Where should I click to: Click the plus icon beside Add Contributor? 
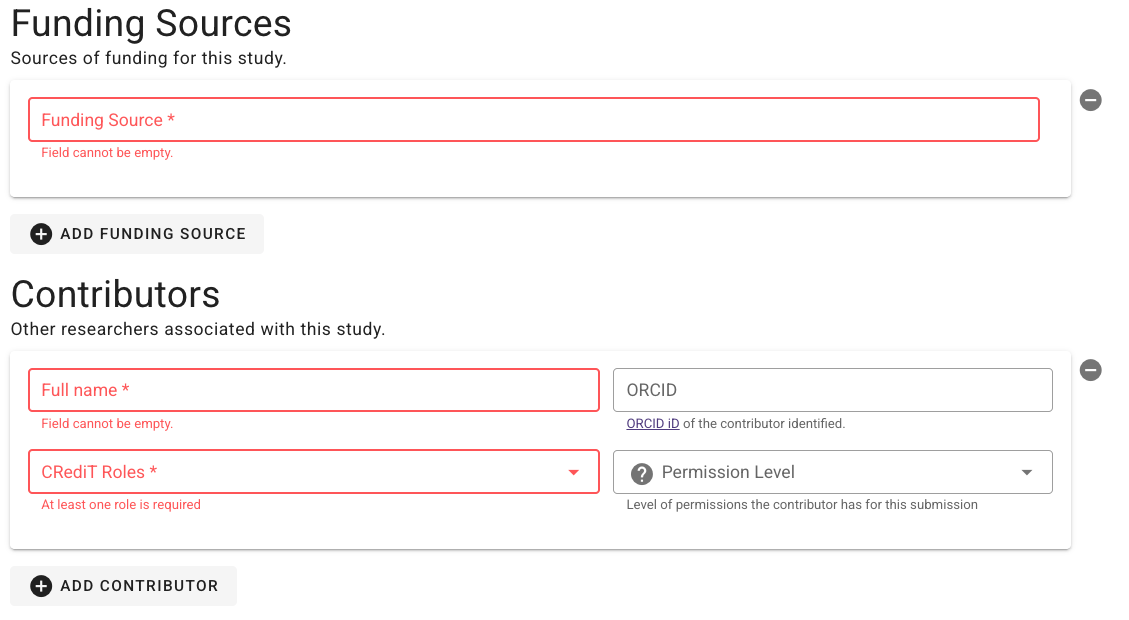[41, 586]
